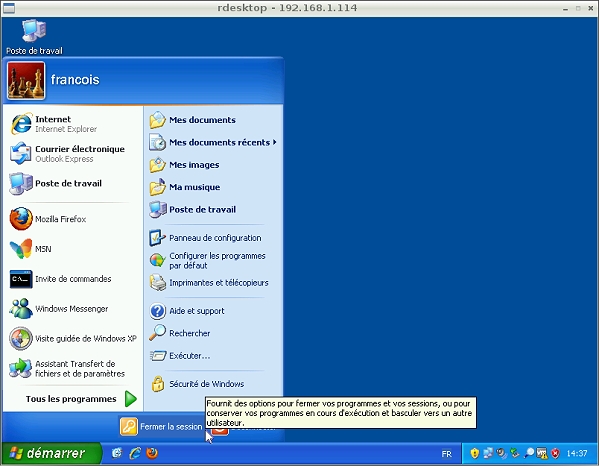Click the 14:37 taskbar clock
The image size is (599, 466).
576,454
